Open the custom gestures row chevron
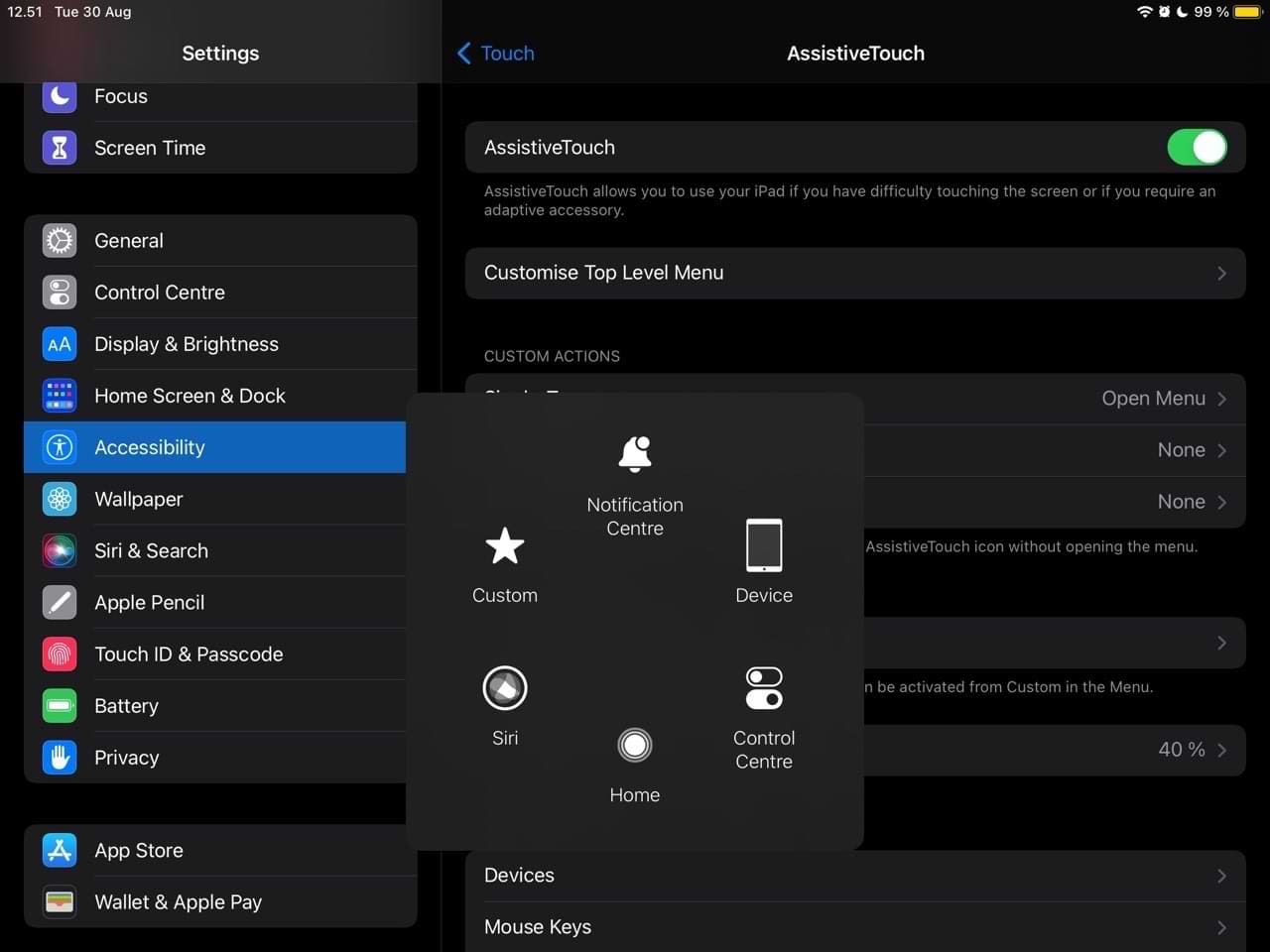 1221,643
